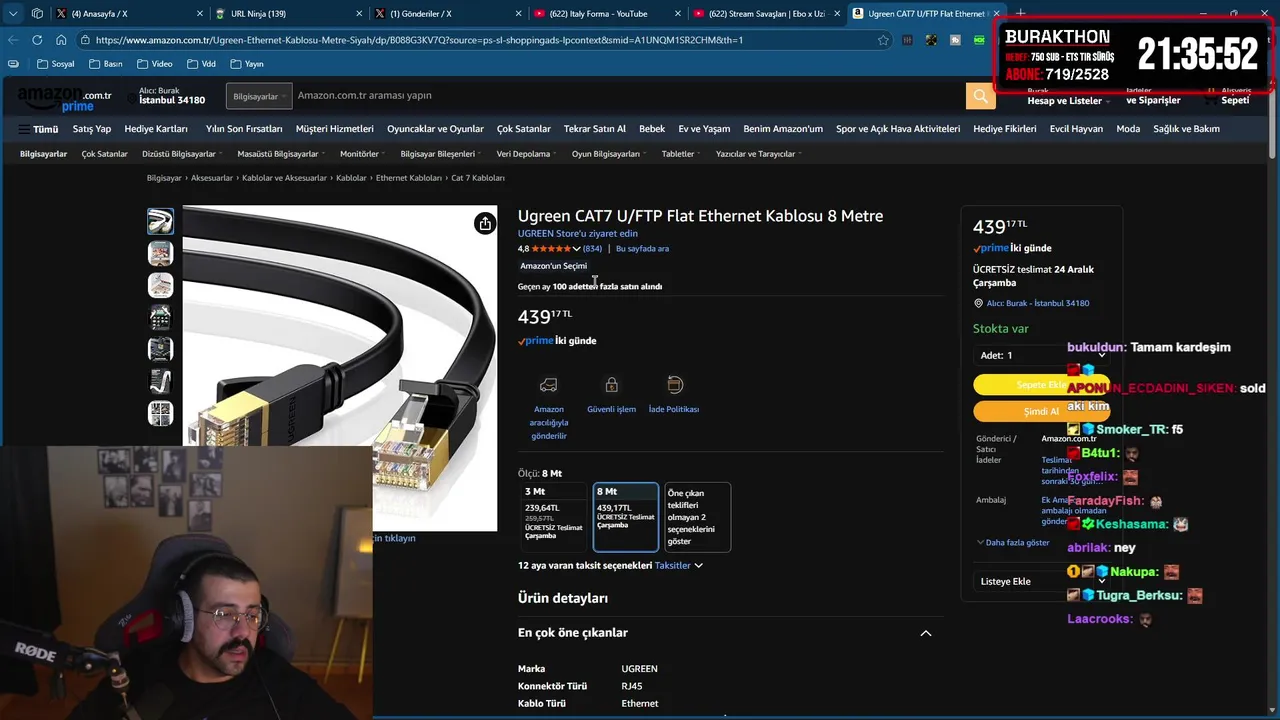Open the Vdd bookmarks folder
The height and width of the screenshot is (720, 1280).
200,64
